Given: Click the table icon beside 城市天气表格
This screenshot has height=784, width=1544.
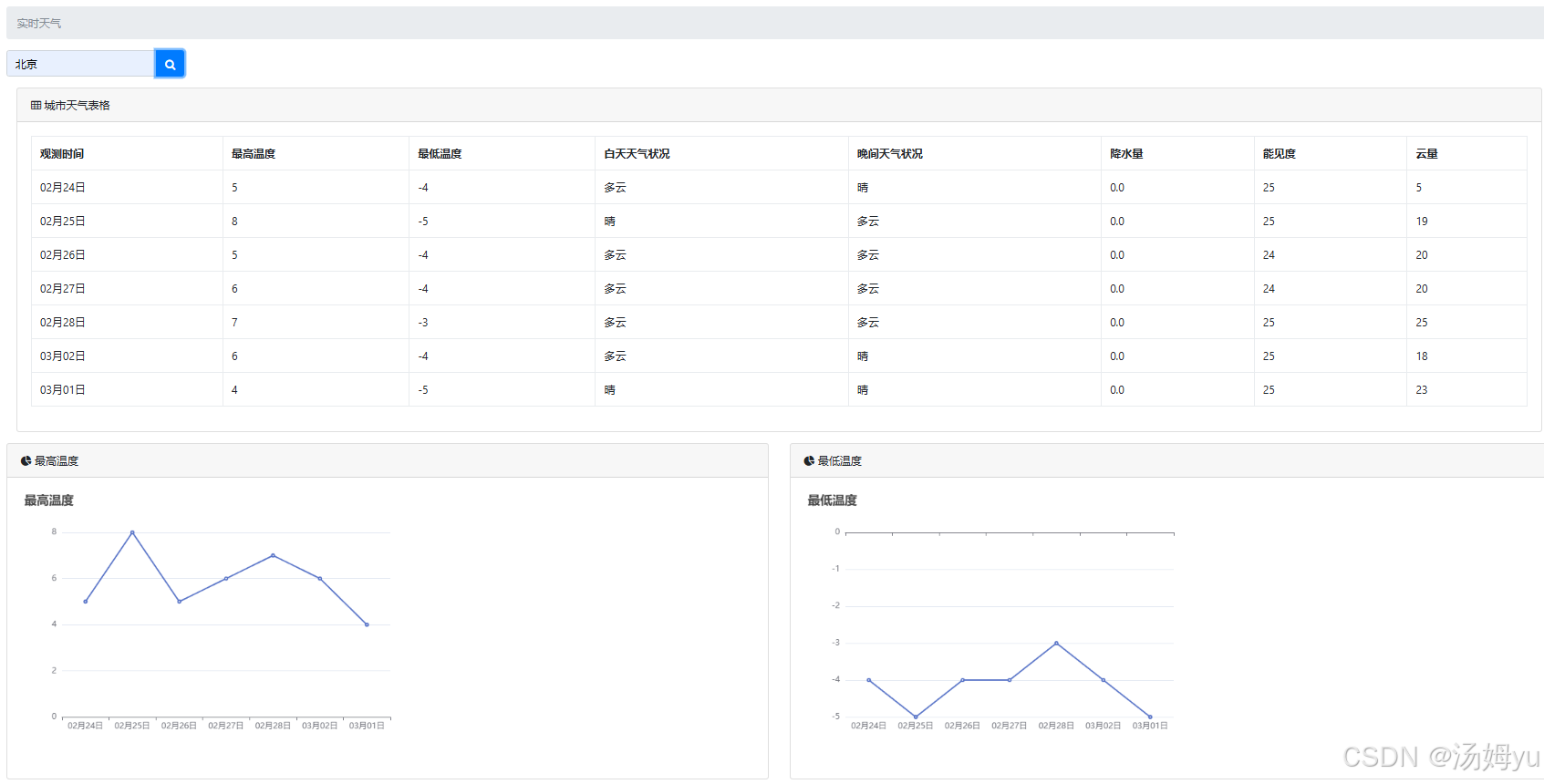Looking at the screenshot, I should pos(36,106).
